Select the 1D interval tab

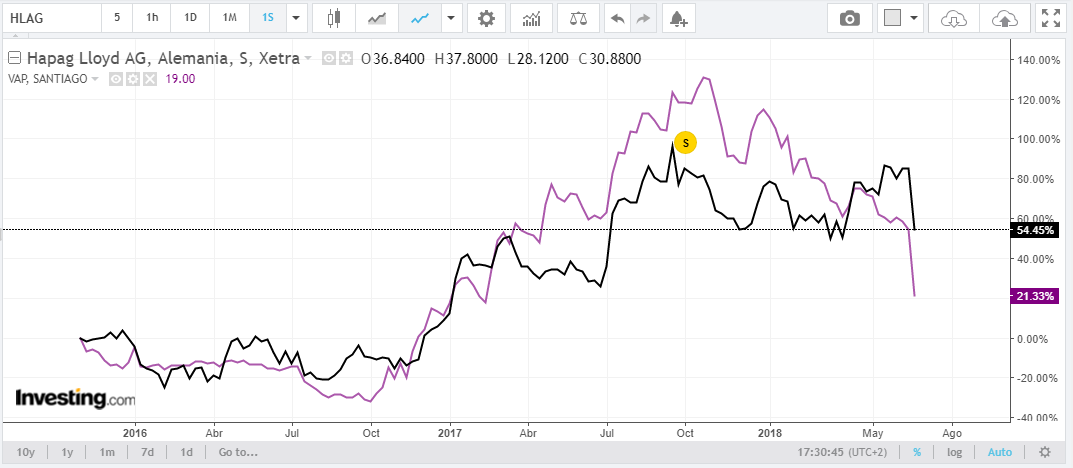coord(190,18)
